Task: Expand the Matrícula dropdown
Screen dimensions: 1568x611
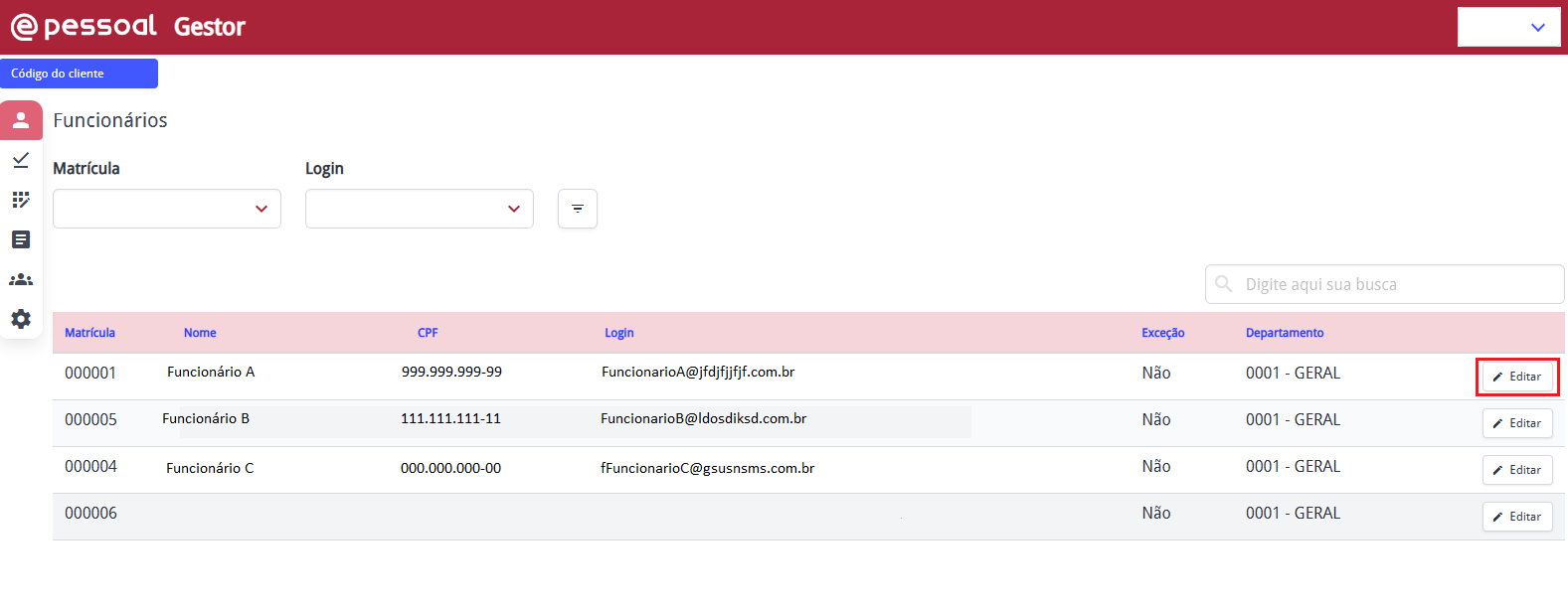Action: [167, 209]
